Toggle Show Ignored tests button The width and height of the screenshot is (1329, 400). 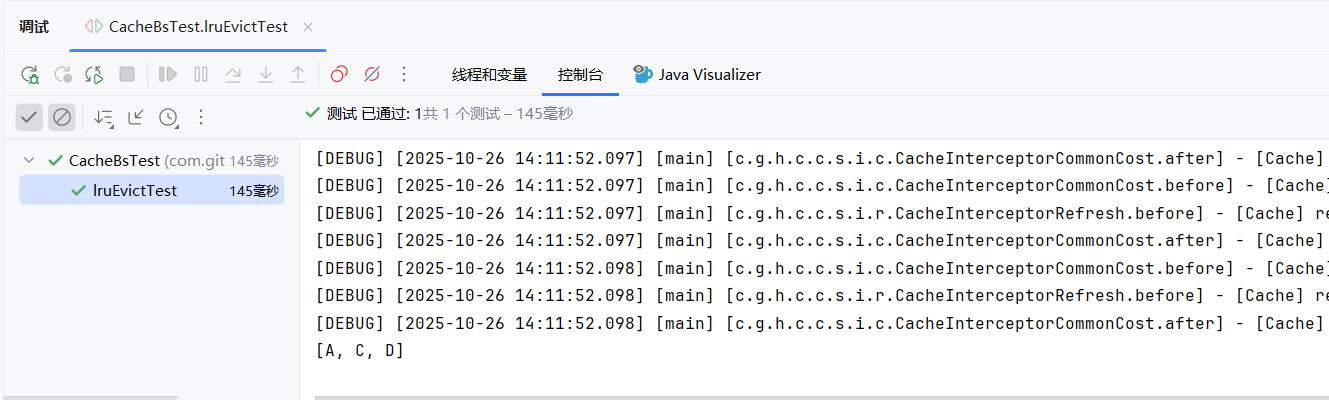click(x=62, y=117)
